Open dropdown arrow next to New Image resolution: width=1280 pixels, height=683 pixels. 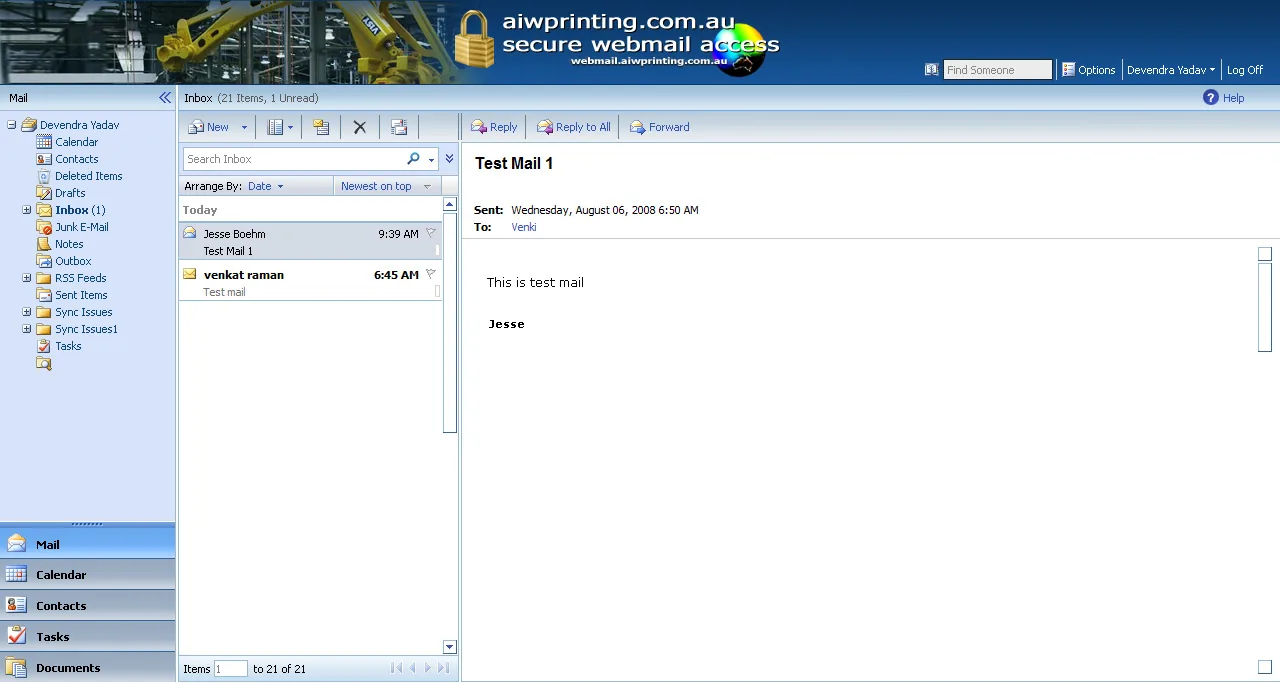(x=244, y=128)
